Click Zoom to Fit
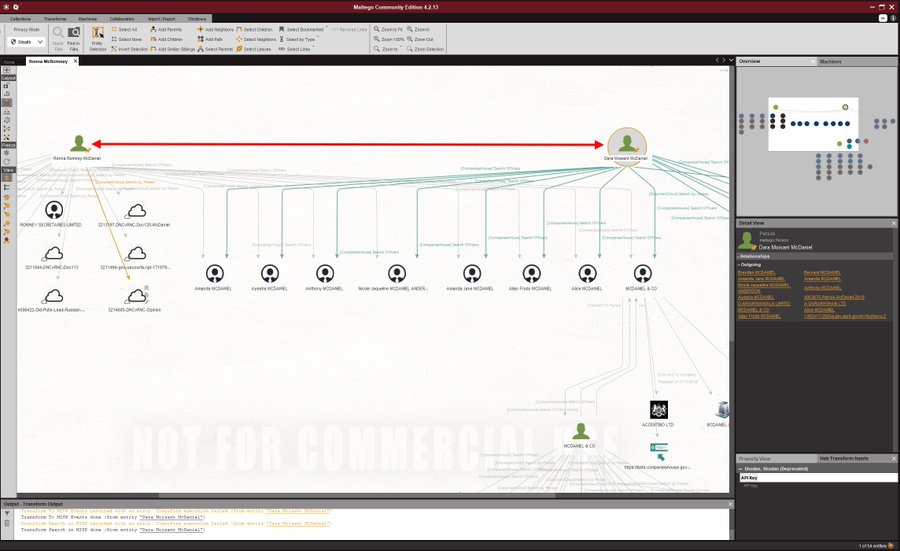This screenshot has height=551, width=900. pyautogui.click(x=388, y=29)
